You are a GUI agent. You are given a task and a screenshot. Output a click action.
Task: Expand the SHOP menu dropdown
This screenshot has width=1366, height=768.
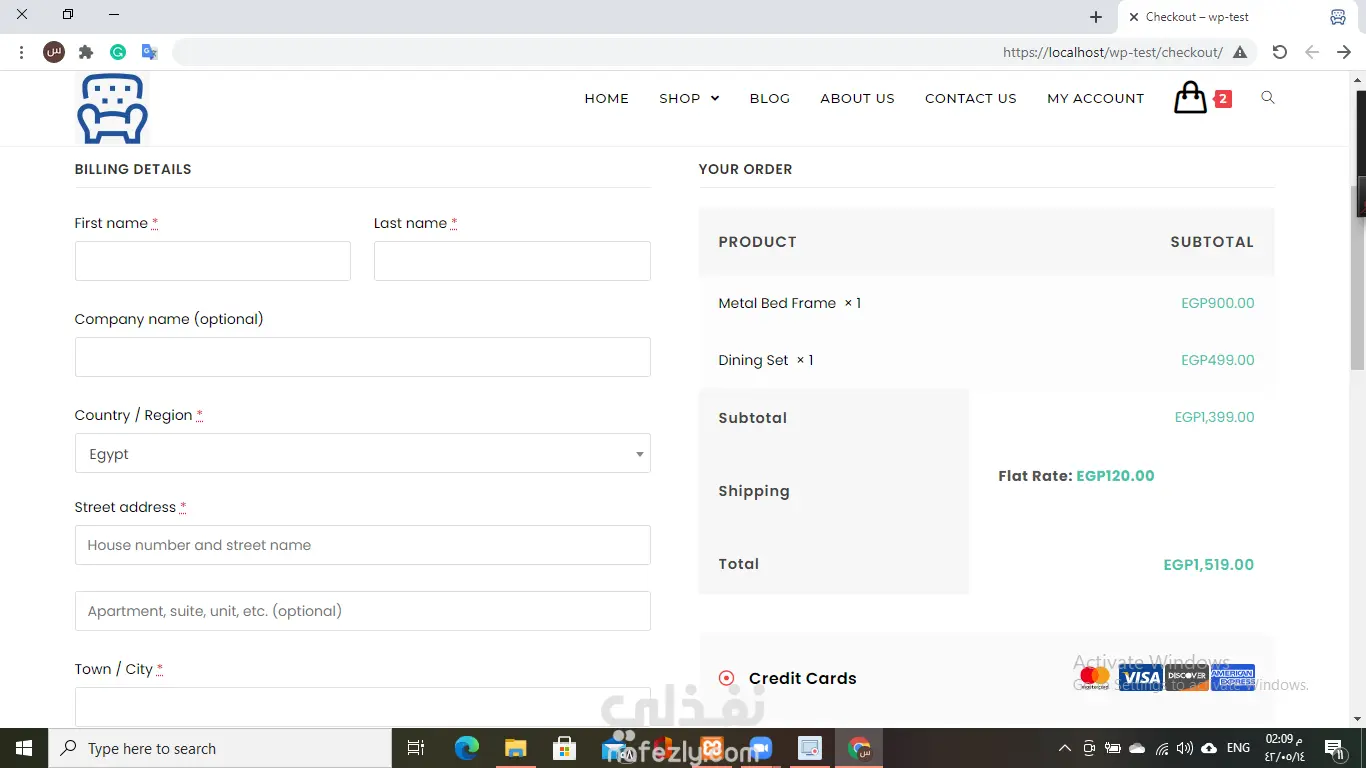point(689,98)
